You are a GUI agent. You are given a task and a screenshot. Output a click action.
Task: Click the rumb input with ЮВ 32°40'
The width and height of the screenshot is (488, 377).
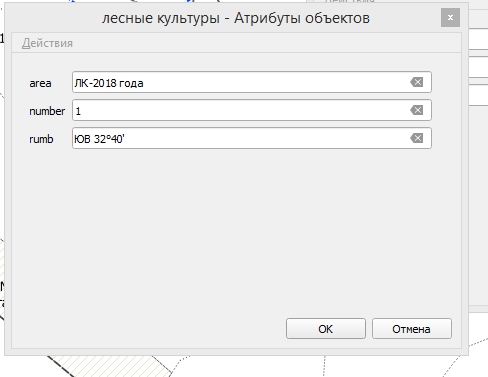click(x=252, y=138)
